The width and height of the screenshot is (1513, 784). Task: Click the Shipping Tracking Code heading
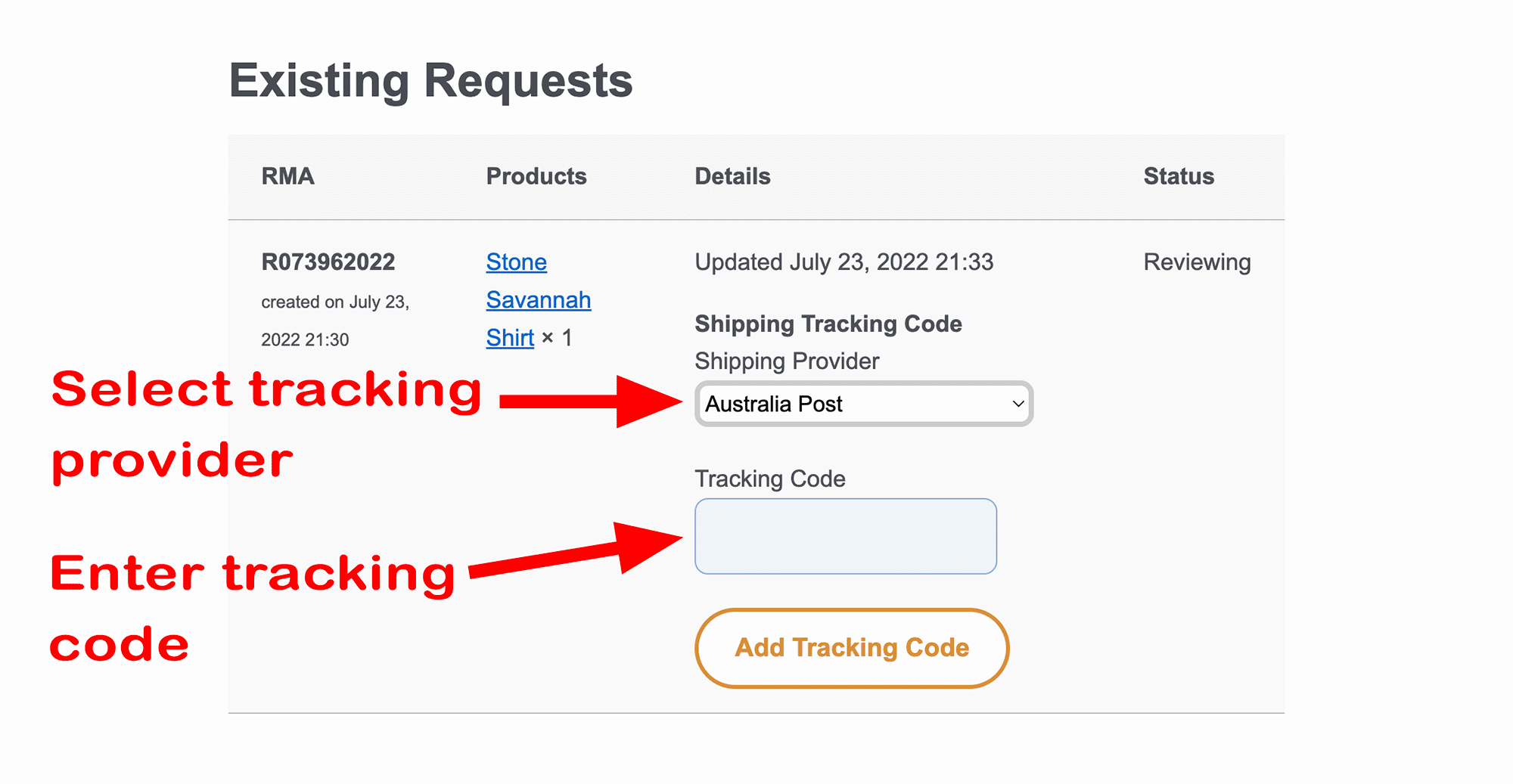(x=828, y=324)
